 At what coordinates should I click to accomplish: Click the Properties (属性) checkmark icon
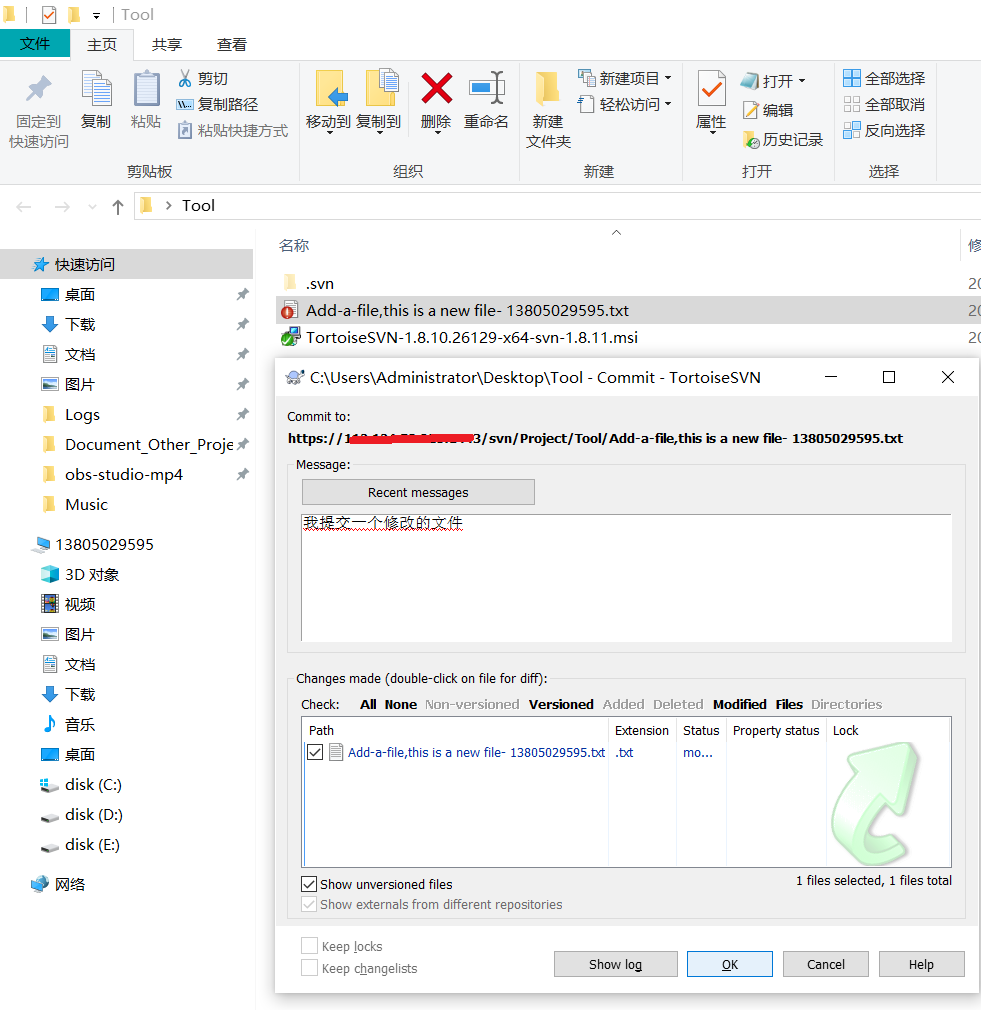coord(712,88)
